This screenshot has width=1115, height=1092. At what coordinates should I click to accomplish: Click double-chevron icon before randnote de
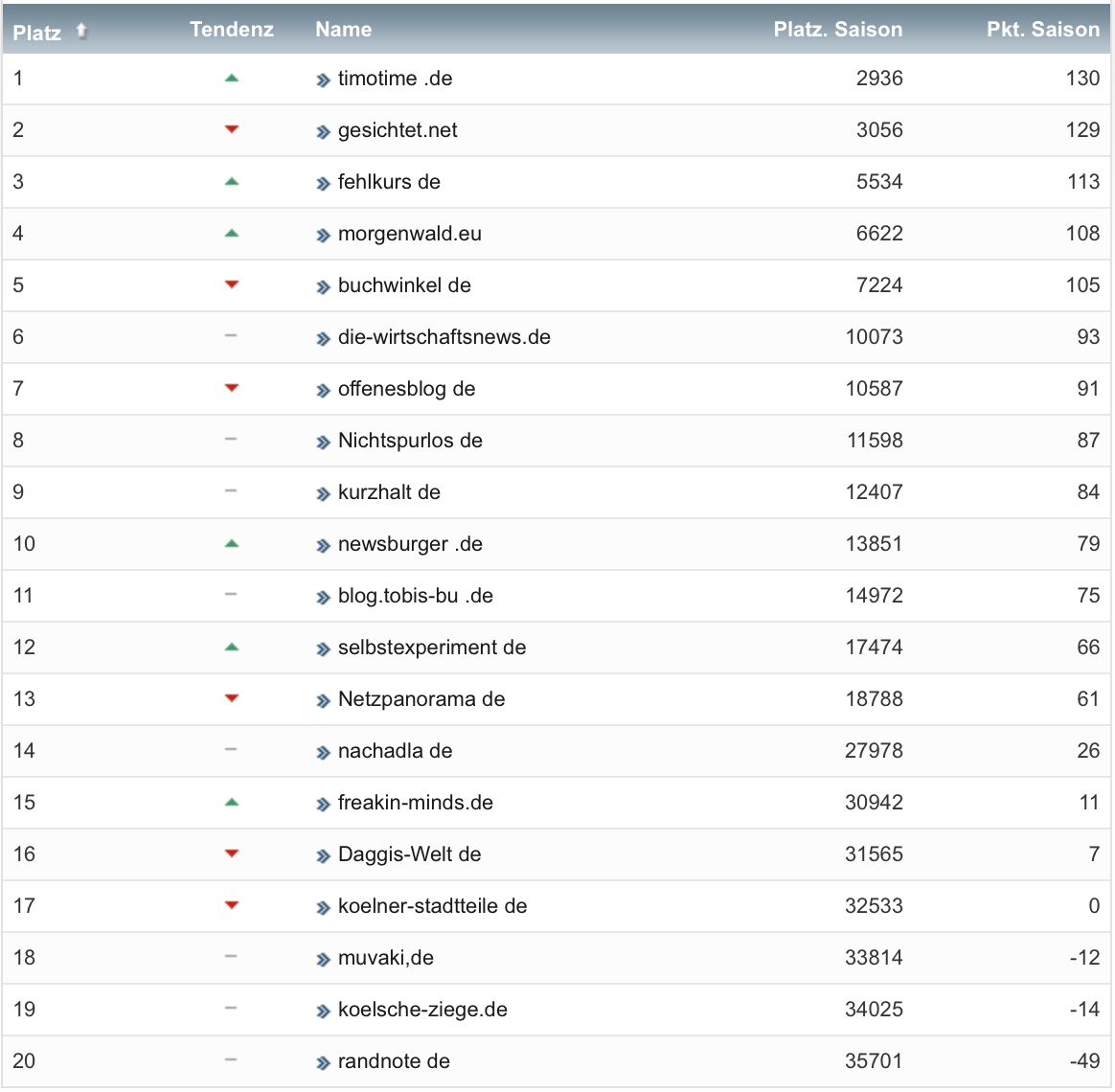pos(323,1063)
